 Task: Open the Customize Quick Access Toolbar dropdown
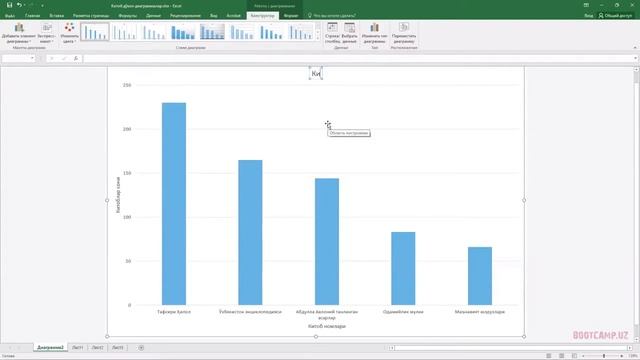pos(42,6)
